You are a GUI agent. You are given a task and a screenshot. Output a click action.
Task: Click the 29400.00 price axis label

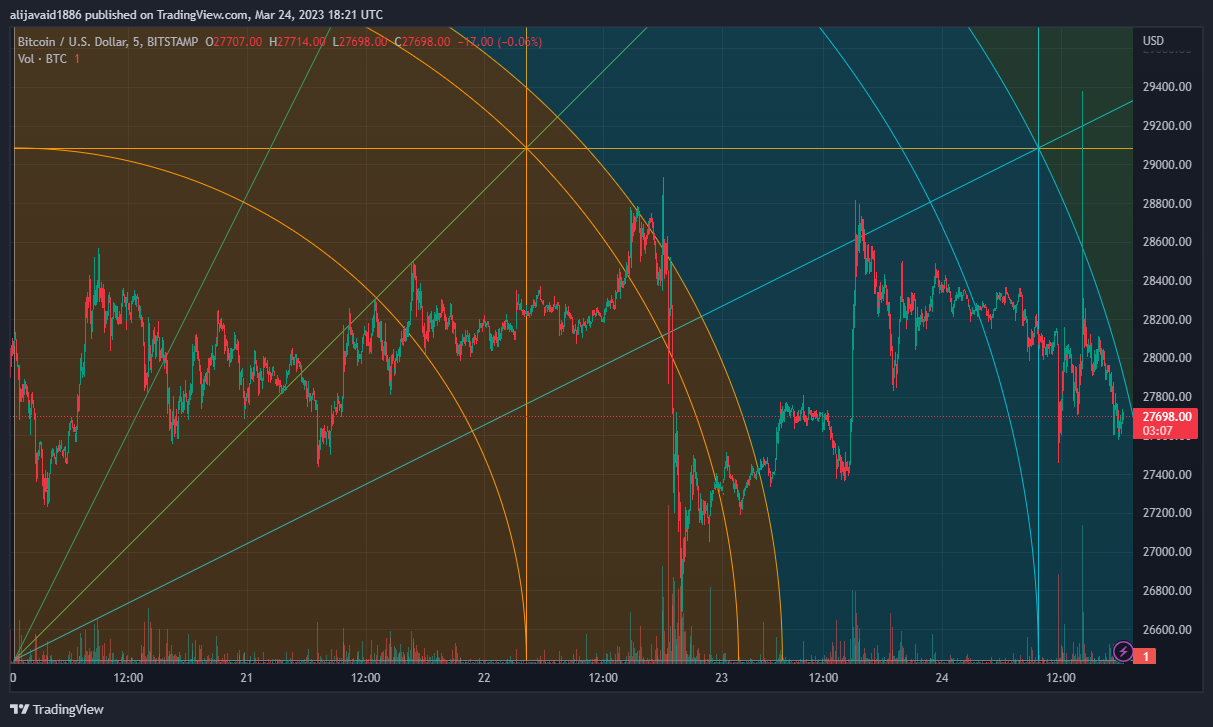tap(1167, 87)
